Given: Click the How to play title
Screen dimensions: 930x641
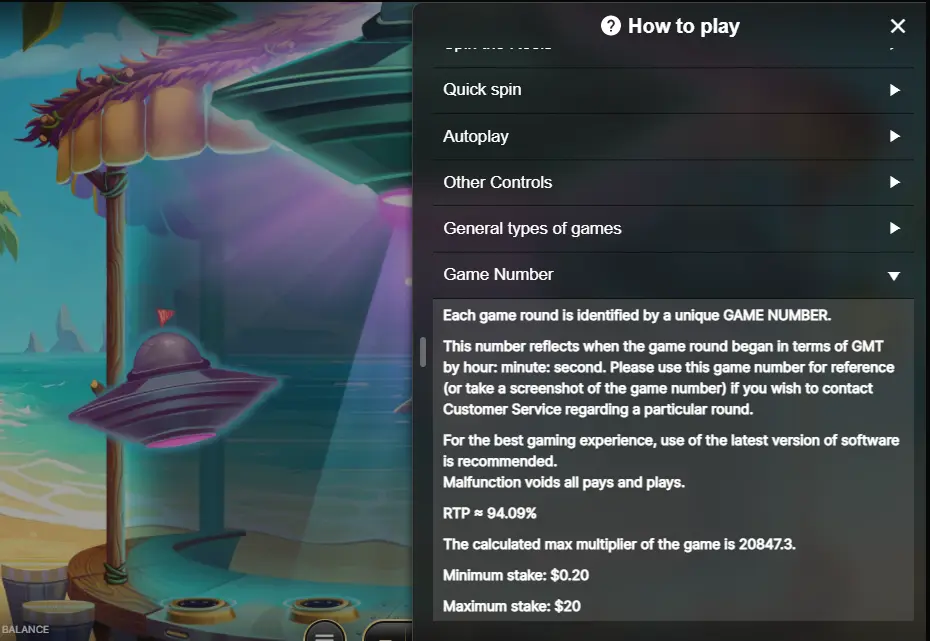Looking at the screenshot, I should pyautogui.click(x=683, y=26).
